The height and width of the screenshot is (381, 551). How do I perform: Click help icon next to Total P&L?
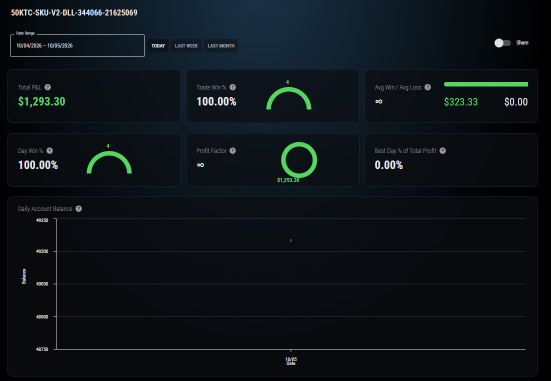coord(48,87)
